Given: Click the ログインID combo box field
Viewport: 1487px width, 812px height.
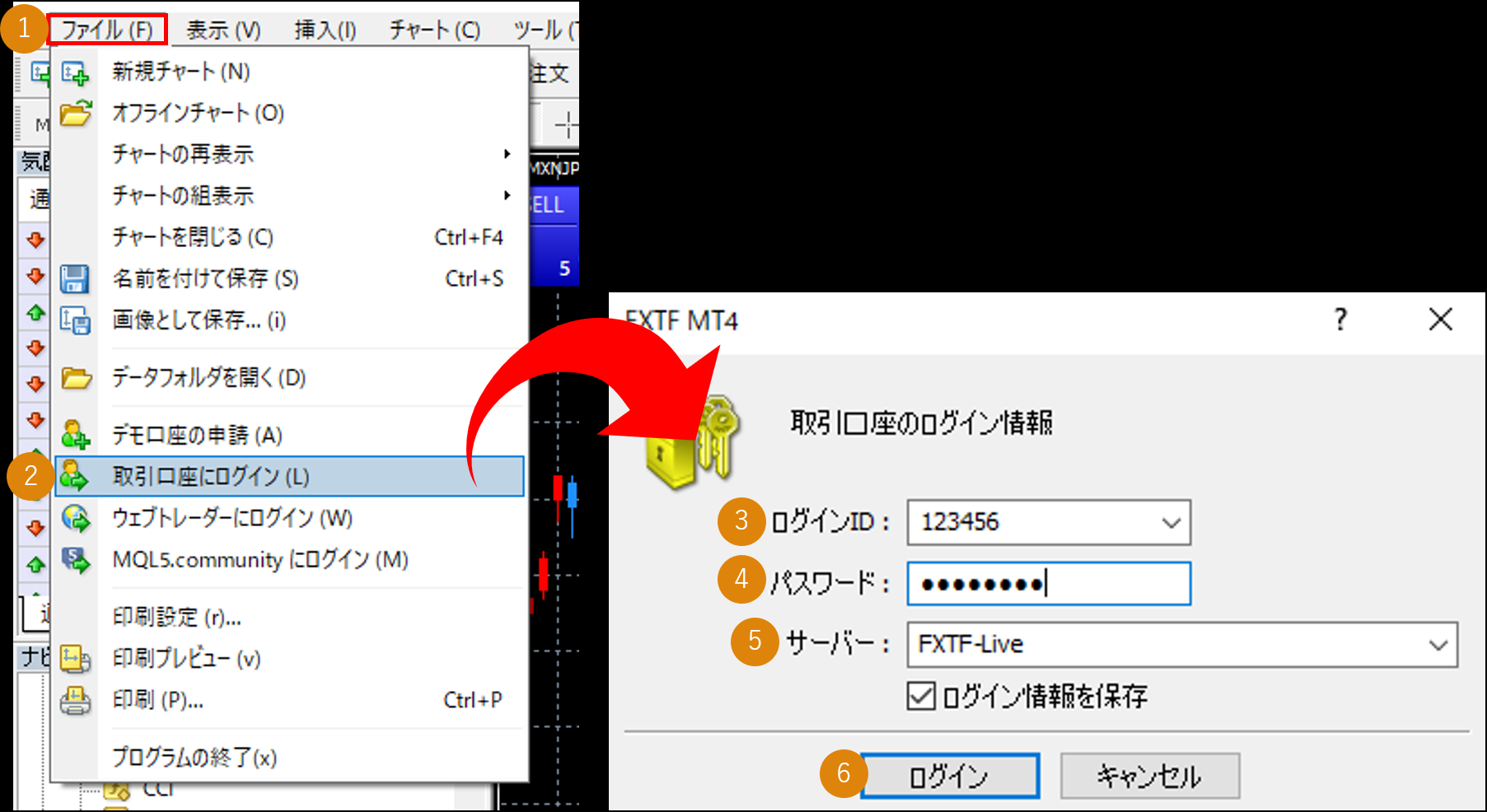Looking at the screenshot, I should tap(1049, 522).
